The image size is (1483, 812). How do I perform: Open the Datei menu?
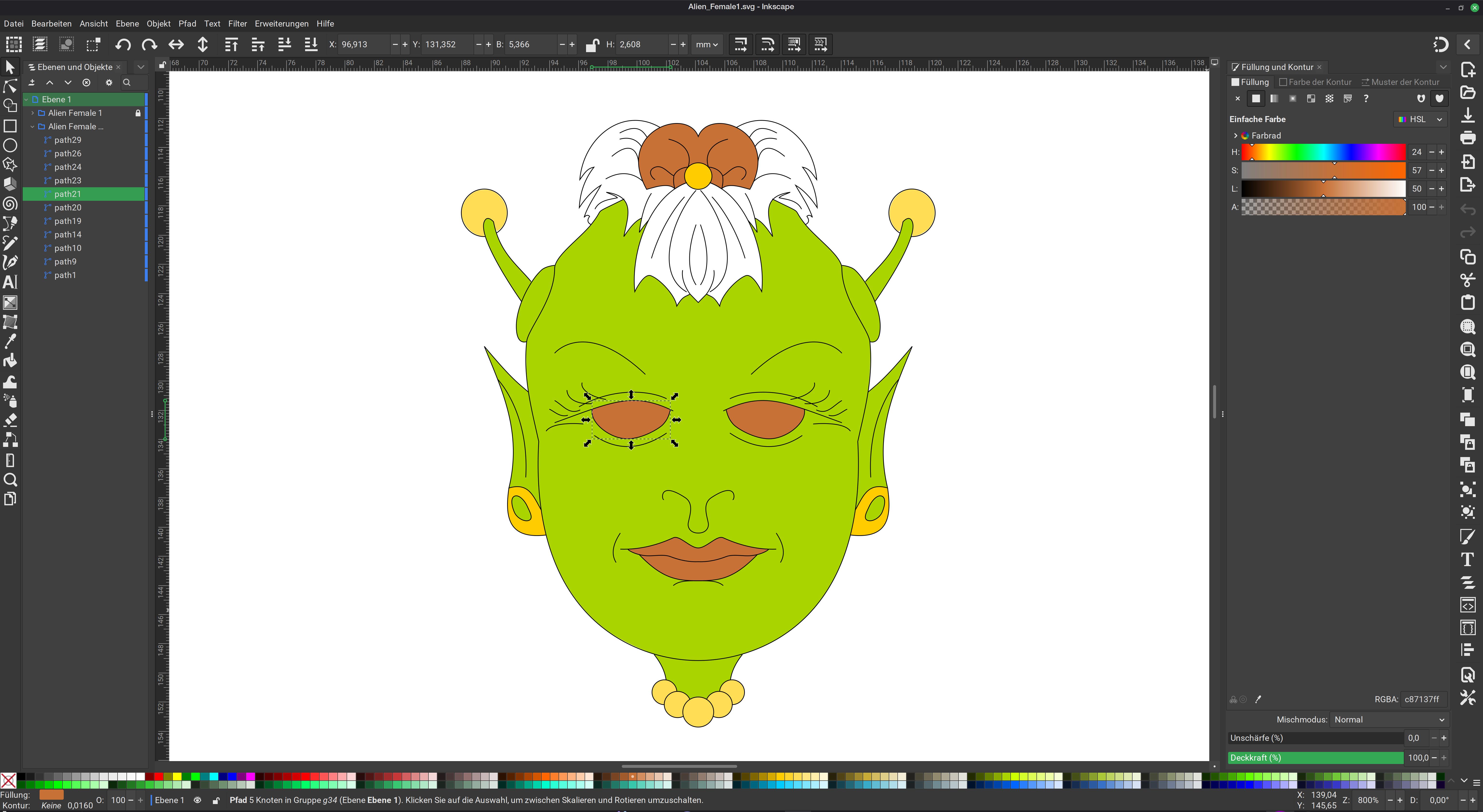point(14,24)
